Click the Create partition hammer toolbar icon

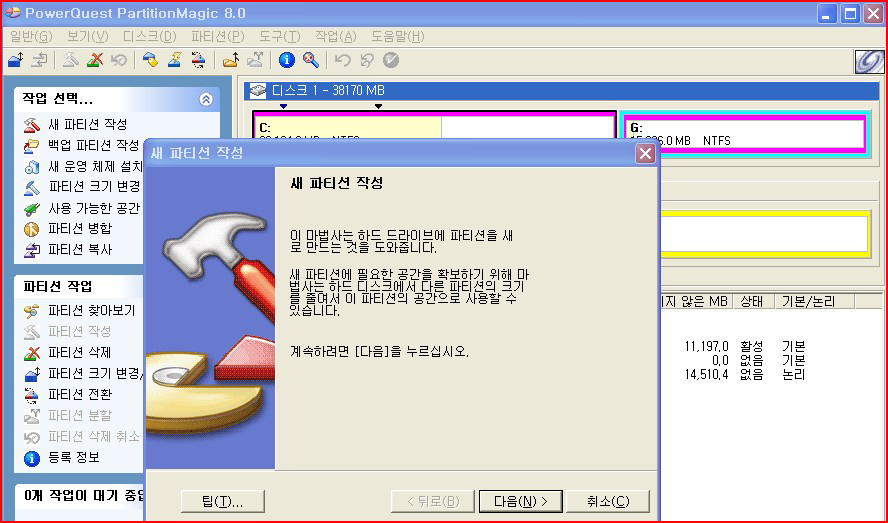click(x=70, y=59)
